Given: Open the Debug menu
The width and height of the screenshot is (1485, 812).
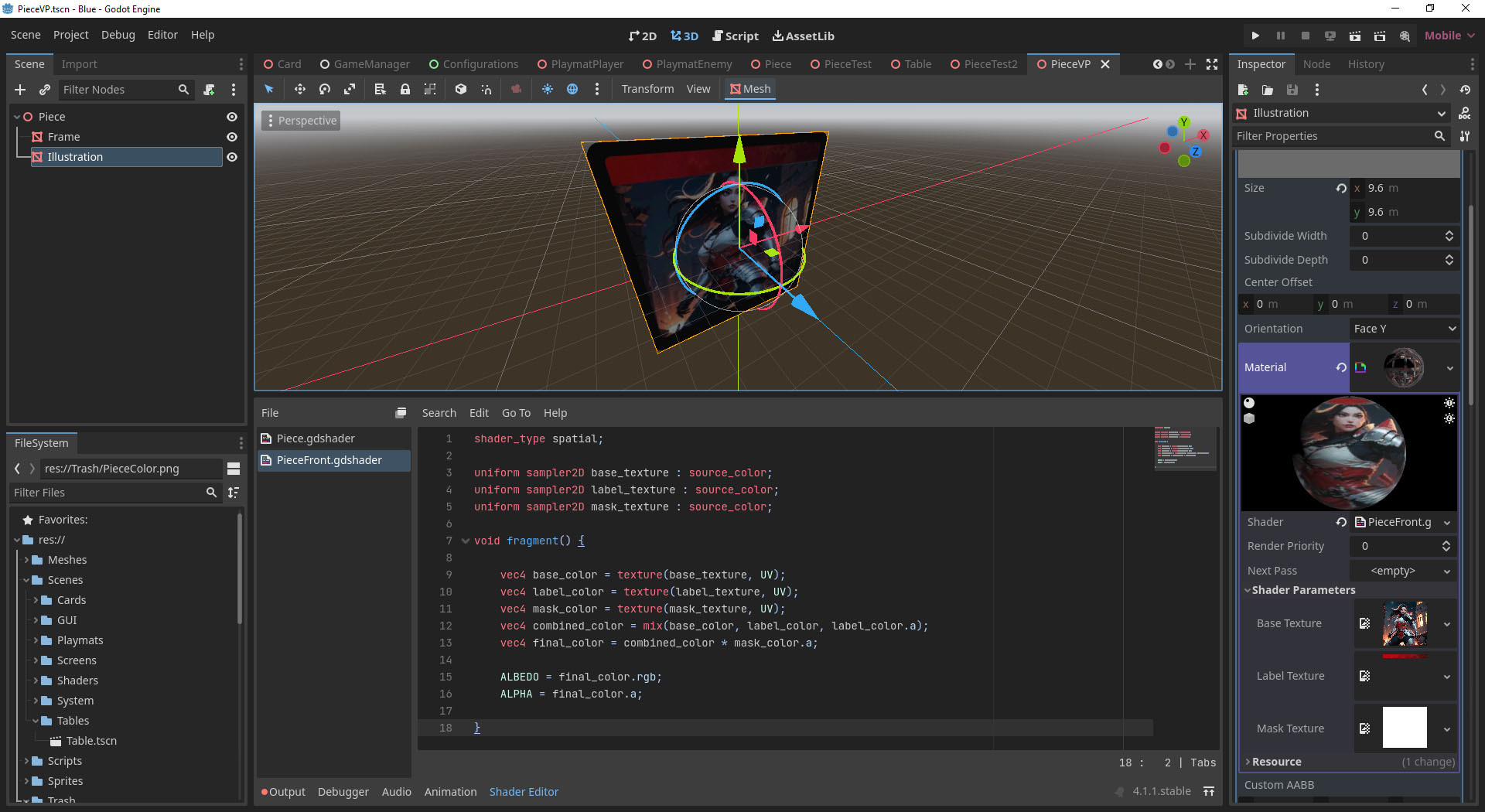Looking at the screenshot, I should point(118,35).
